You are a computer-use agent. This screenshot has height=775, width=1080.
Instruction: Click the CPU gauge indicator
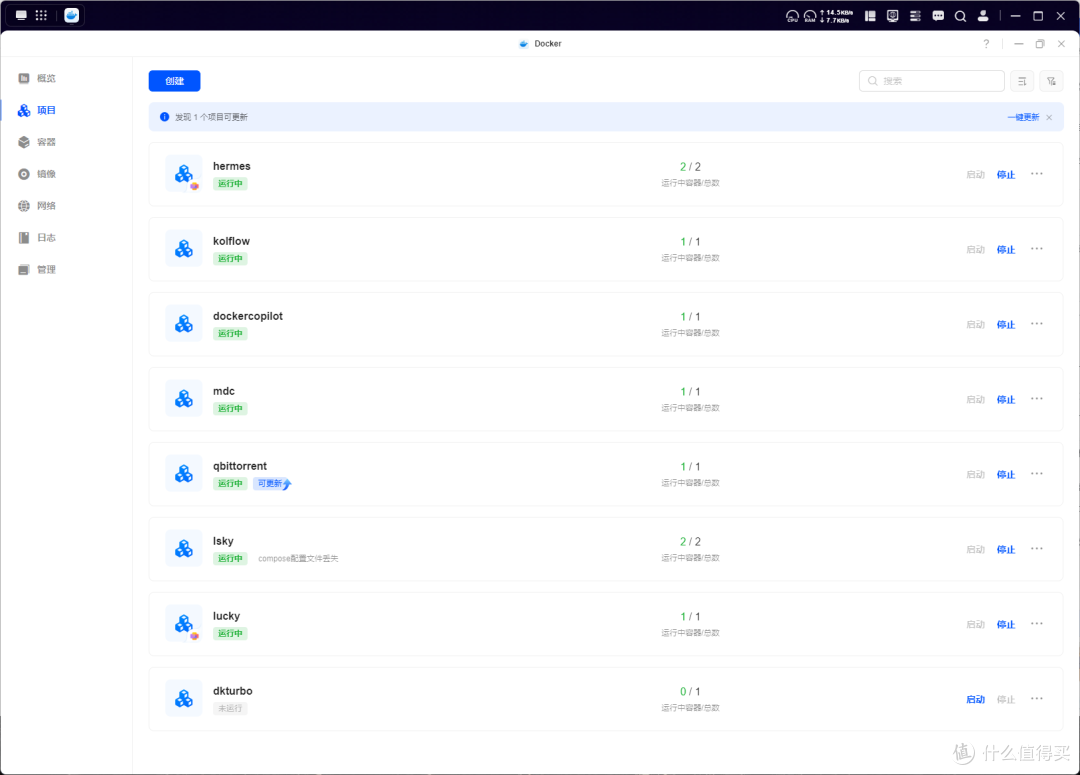[793, 16]
